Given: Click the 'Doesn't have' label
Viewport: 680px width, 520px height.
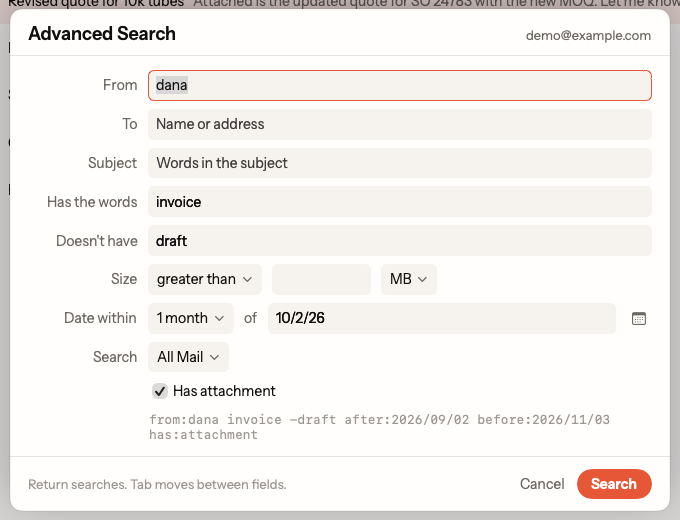Looking at the screenshot, I should coord(97,241).
